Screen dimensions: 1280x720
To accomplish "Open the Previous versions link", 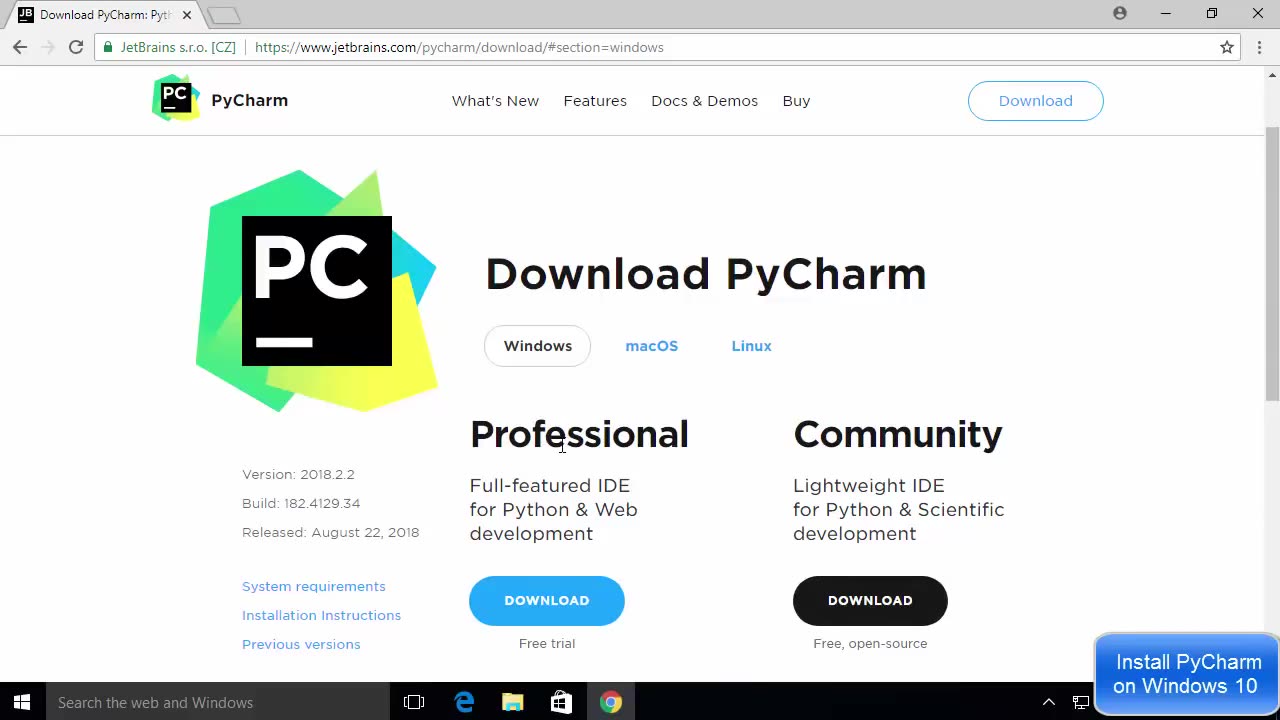I will (x=301, y=644).
